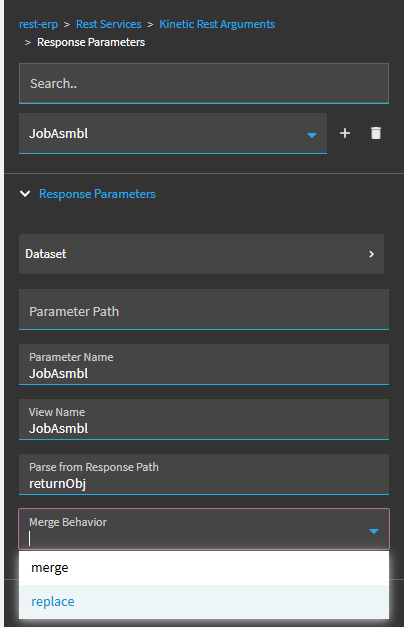Screen dimensions: 405x627
Task: Open Rest Services breadcrumb link
Action: 109,24
